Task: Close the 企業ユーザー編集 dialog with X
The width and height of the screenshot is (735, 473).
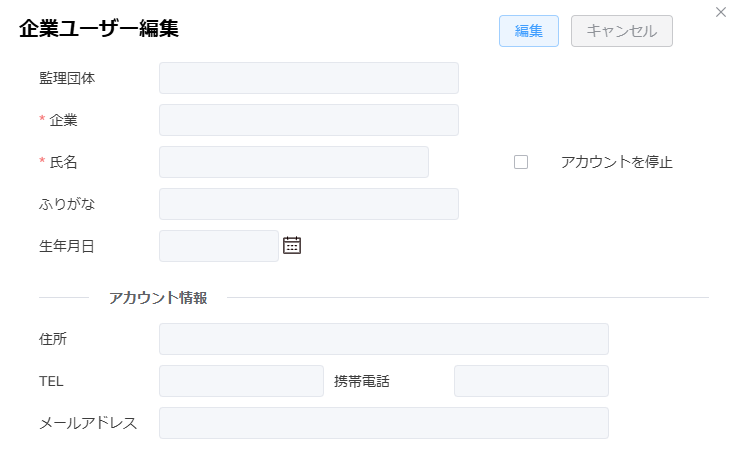Action: point(721,12)
